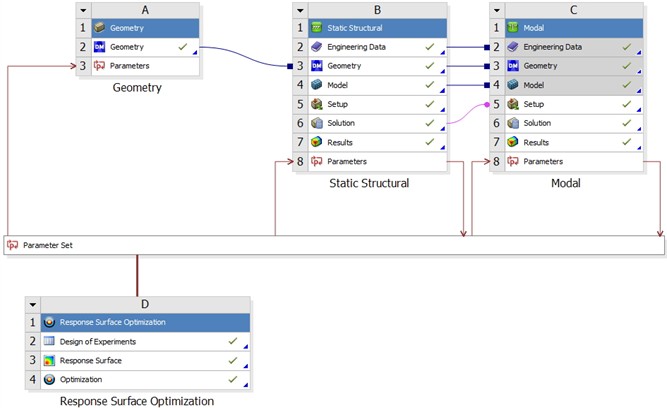This screenshot has width=667, height=408.
Task: Click Parameters icon in system A
Action: (x=100, y=66)
